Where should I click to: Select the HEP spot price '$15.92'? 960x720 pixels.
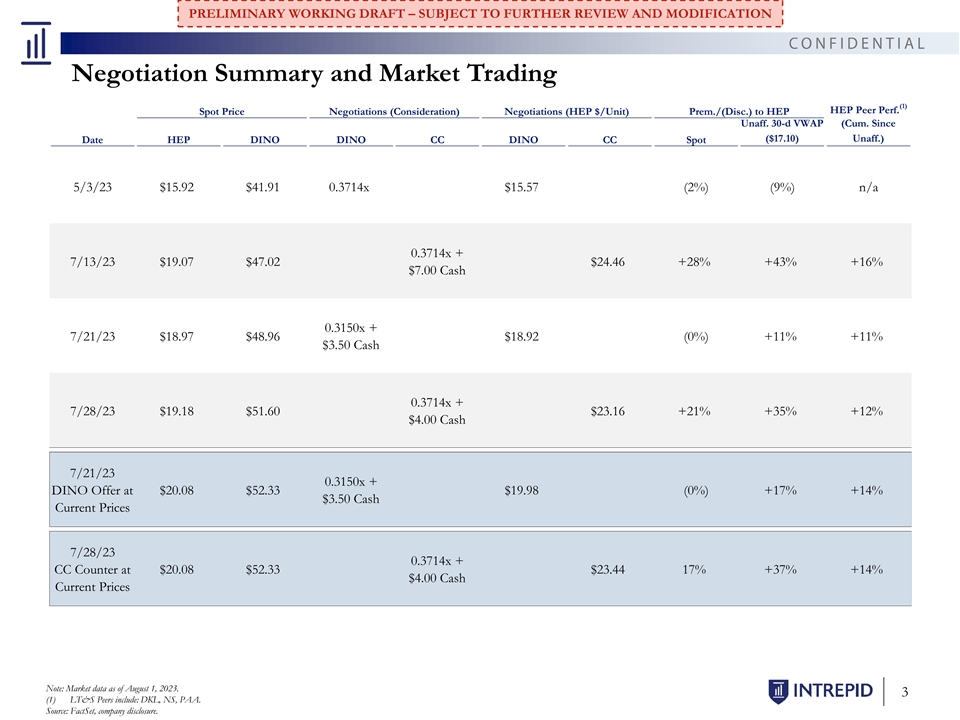tap(177, 187)
